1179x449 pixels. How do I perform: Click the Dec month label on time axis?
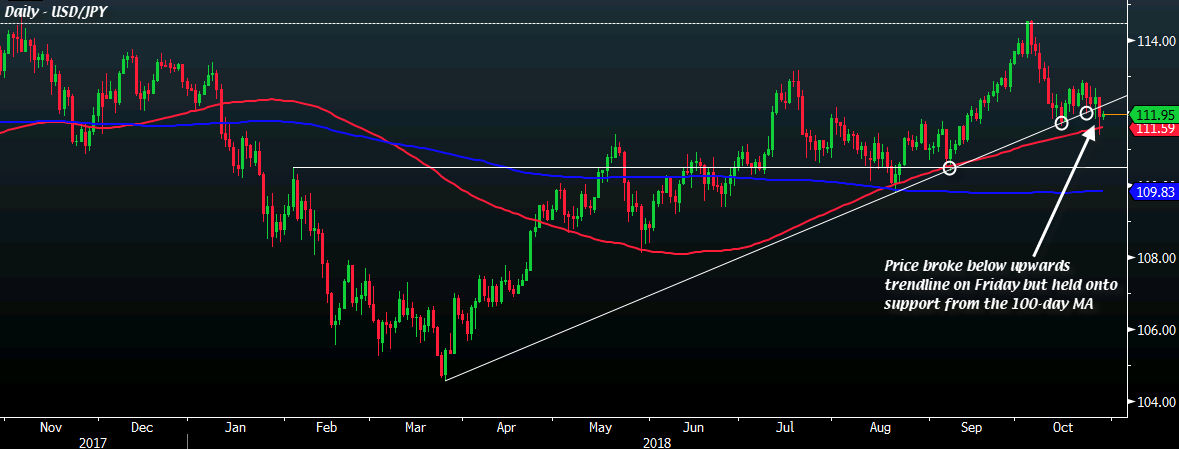pyautogui.click(x=141, y=427)
